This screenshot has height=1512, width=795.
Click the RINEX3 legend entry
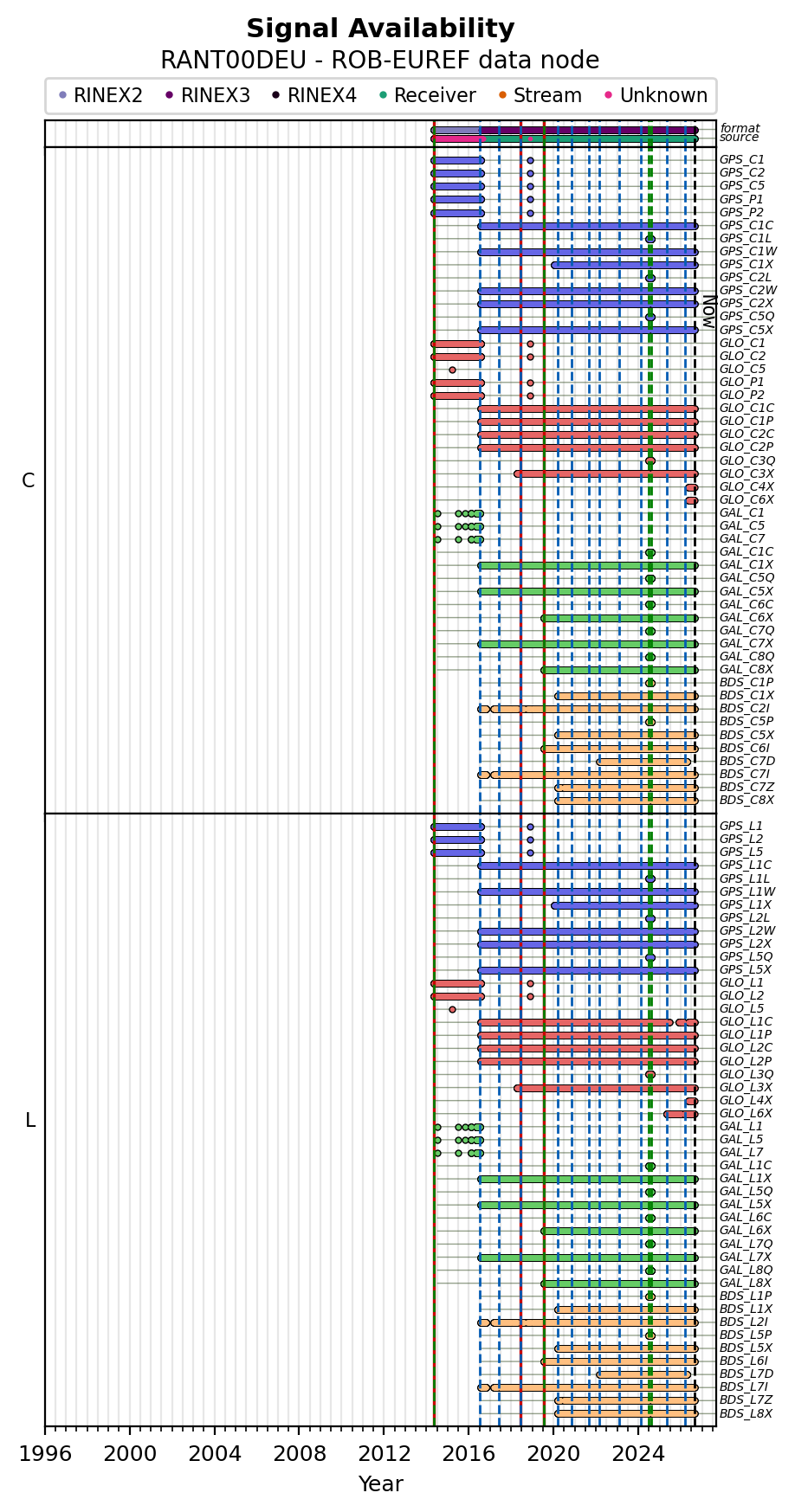pos(208,95)
